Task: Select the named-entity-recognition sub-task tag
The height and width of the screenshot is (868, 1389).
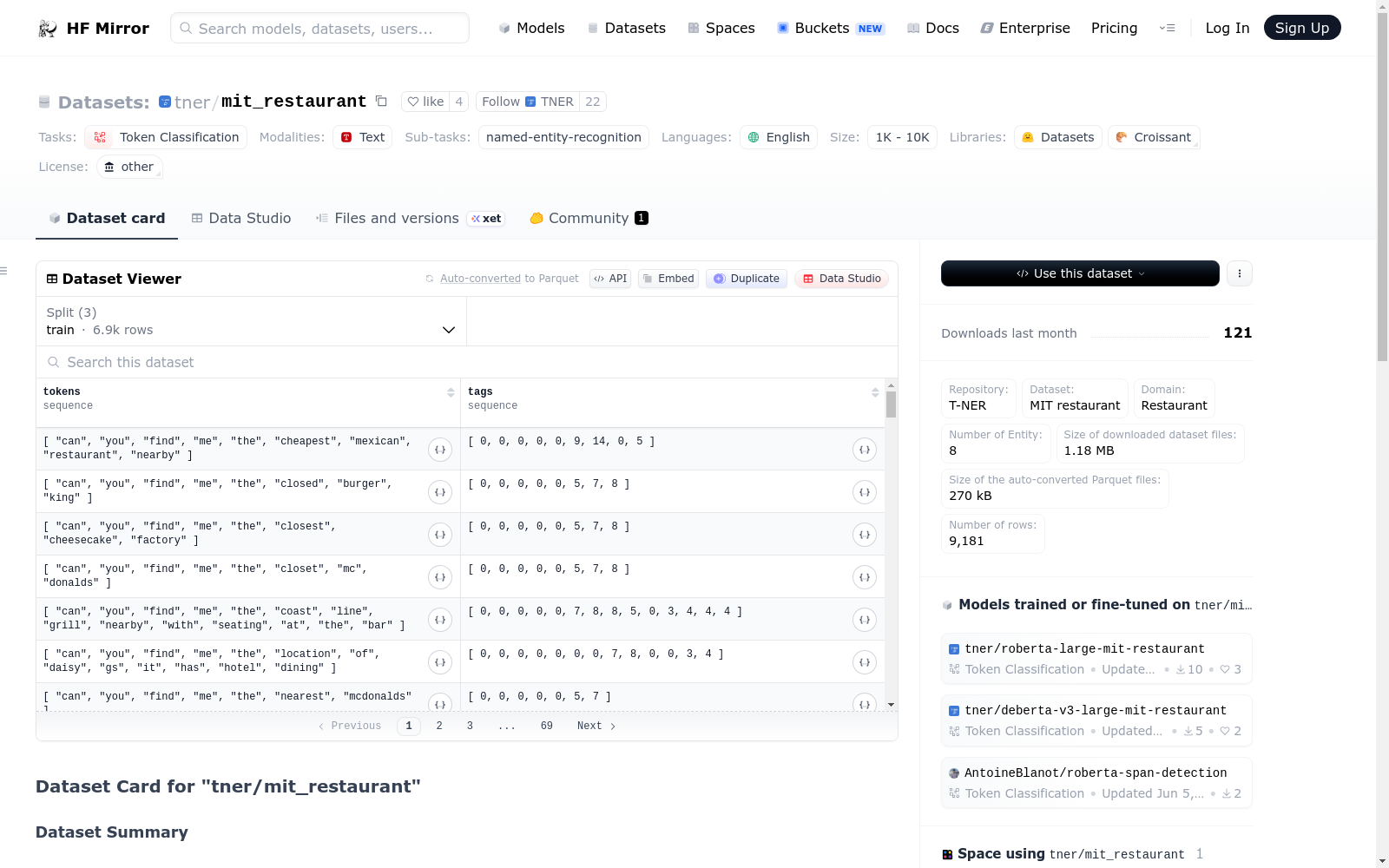Action: [563, 137]
